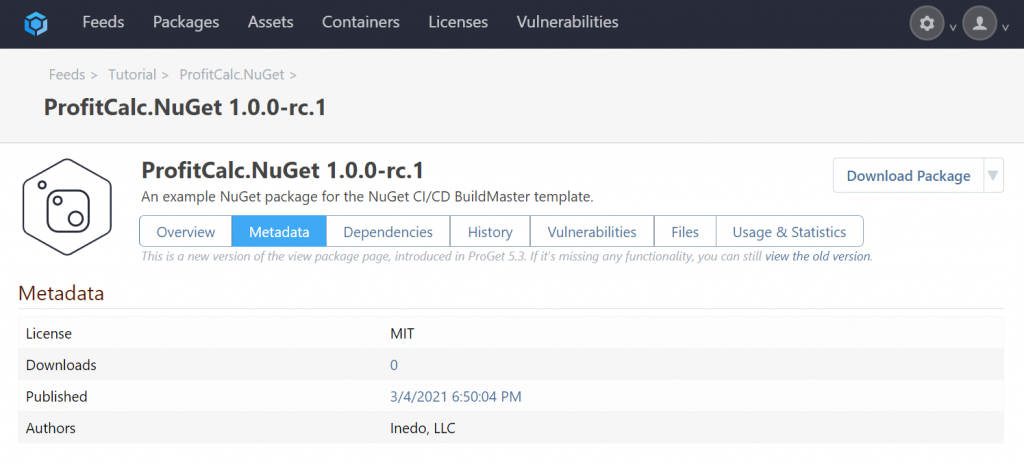
Task: Expand the arrow next to the settings gear
Action: [x=953, y=27]
